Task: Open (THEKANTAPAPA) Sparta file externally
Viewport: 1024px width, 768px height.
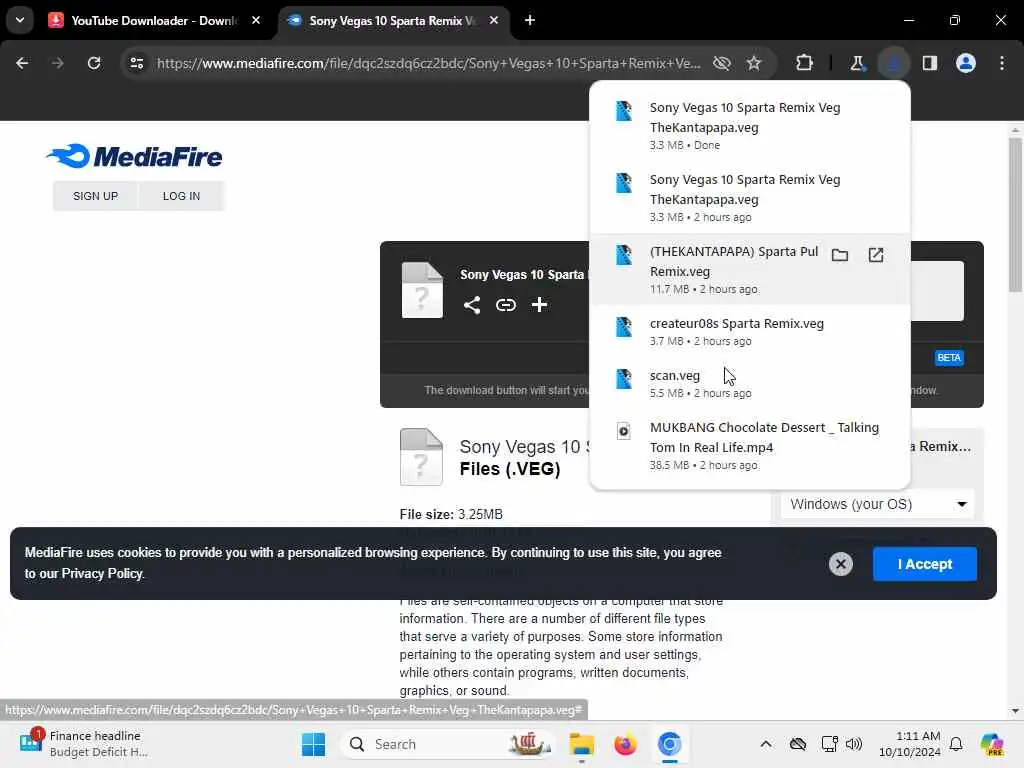Action: tap(876, 255)
